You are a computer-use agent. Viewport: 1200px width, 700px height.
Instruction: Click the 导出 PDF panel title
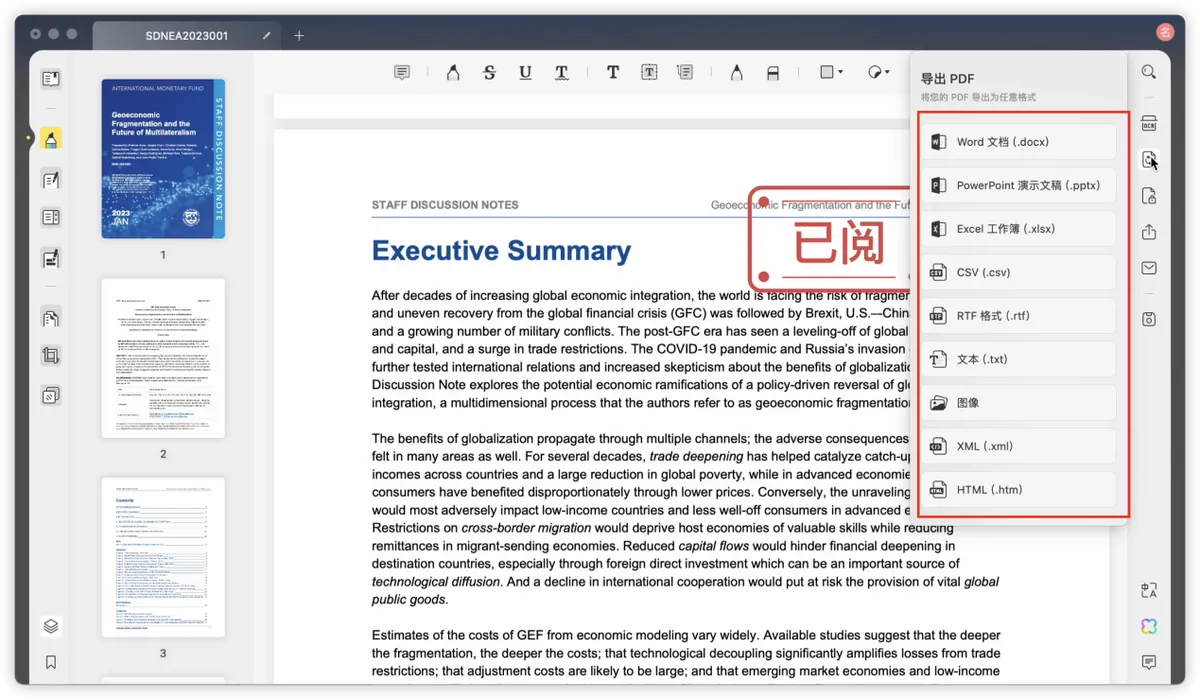[947, 78]
